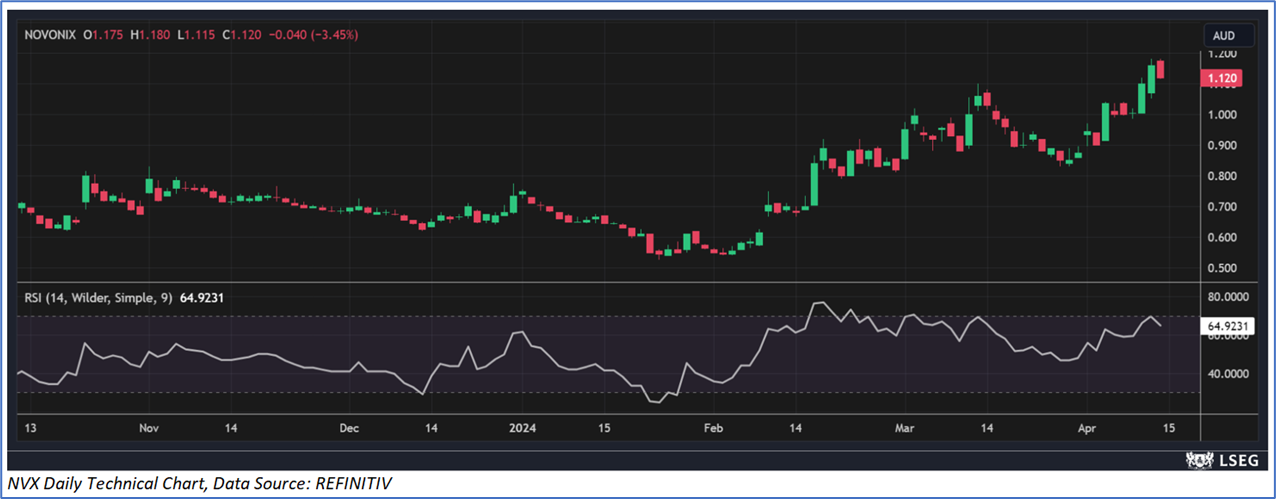Viewport: 1276px width, 499px height.
Task: Click the highlighted 64.9231 tag on RSI axis
Action: point(1227,326)
